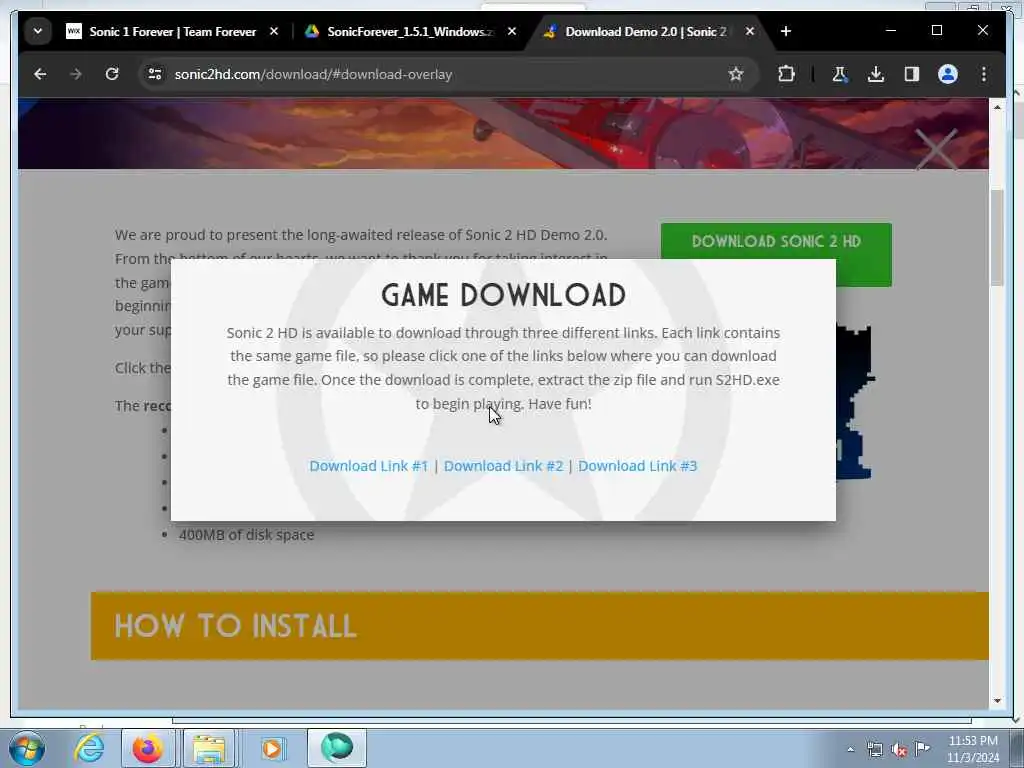Open a new browser tab
The height and width of the screenshot is (768, 1024).
786,31
